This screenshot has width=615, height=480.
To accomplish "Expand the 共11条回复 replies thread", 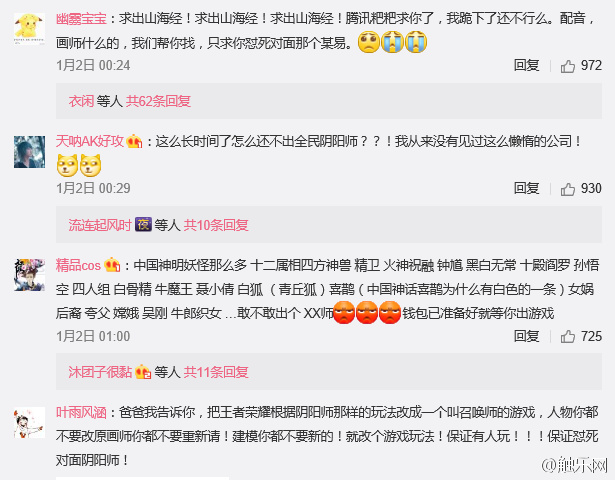I will coord(216,372).
